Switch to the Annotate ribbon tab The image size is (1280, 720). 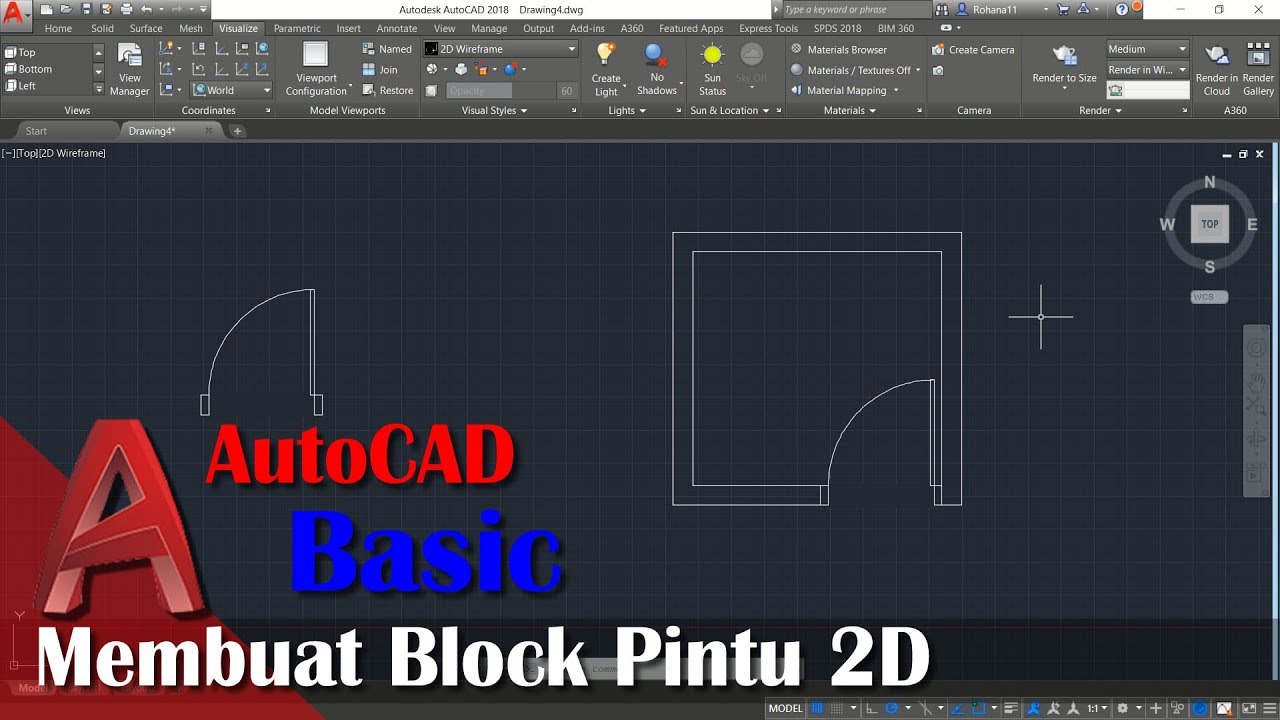point(397,28)
